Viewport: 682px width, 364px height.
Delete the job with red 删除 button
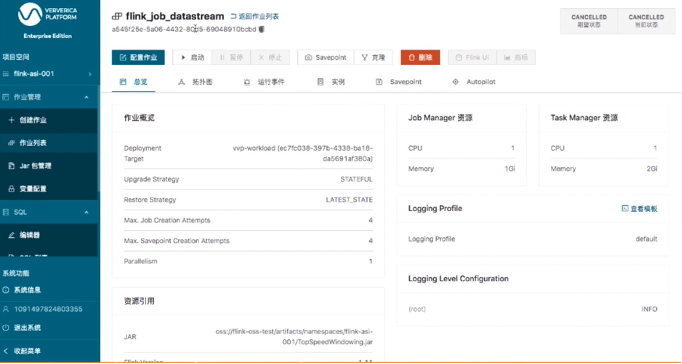click(420, 57)
